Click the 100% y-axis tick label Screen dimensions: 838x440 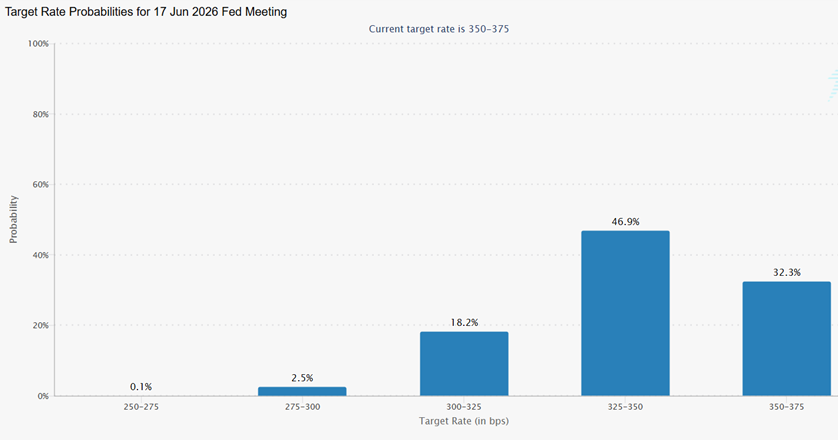(38, 44)
